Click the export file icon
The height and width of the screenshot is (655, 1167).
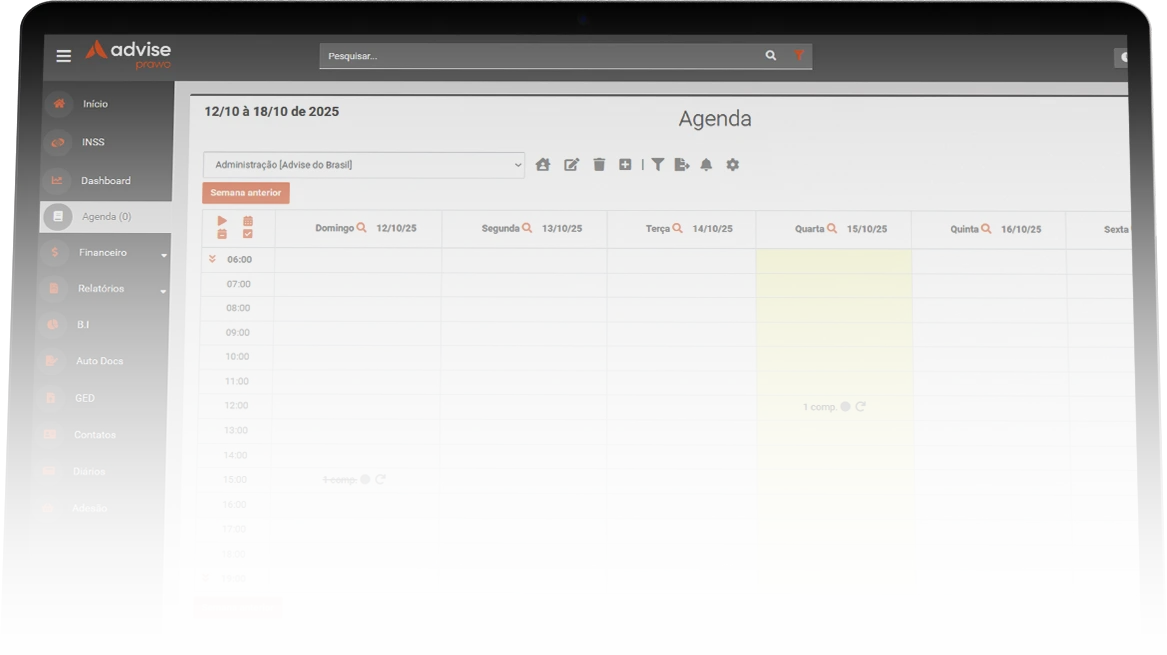point(682,165)
